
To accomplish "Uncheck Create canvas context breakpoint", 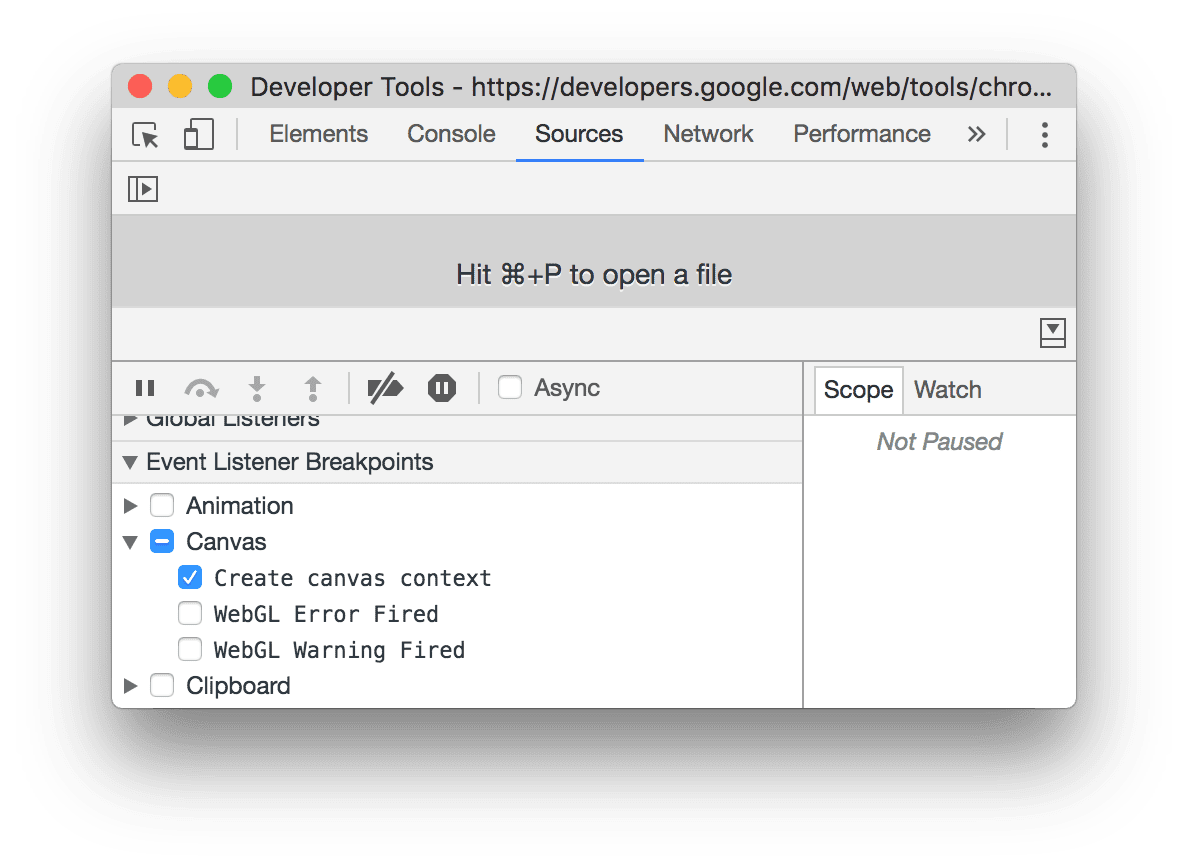I will tap(190, 577).
